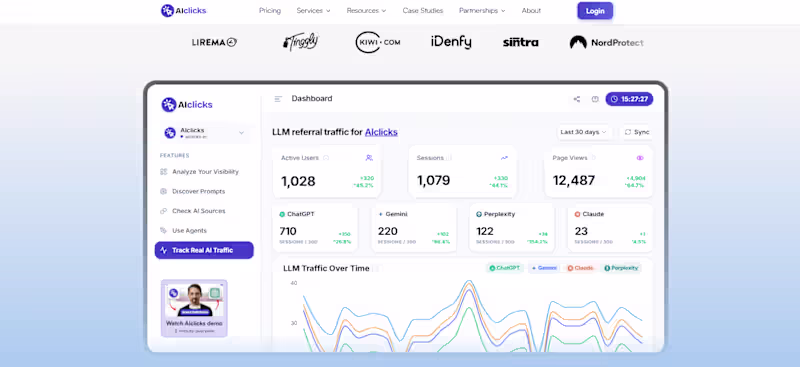
Task: Toggle ChatGPT series in chart legend
Action: point(504,268)
